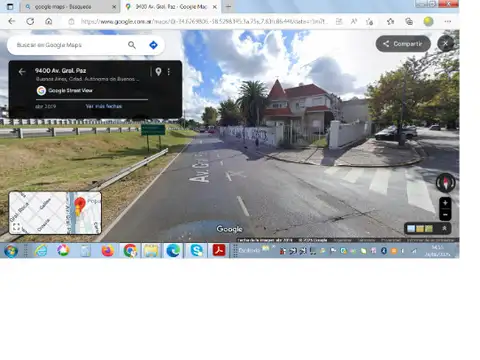
Task: Open the tab actions icon at the left of the tab strip
Action: coord(10,6)
